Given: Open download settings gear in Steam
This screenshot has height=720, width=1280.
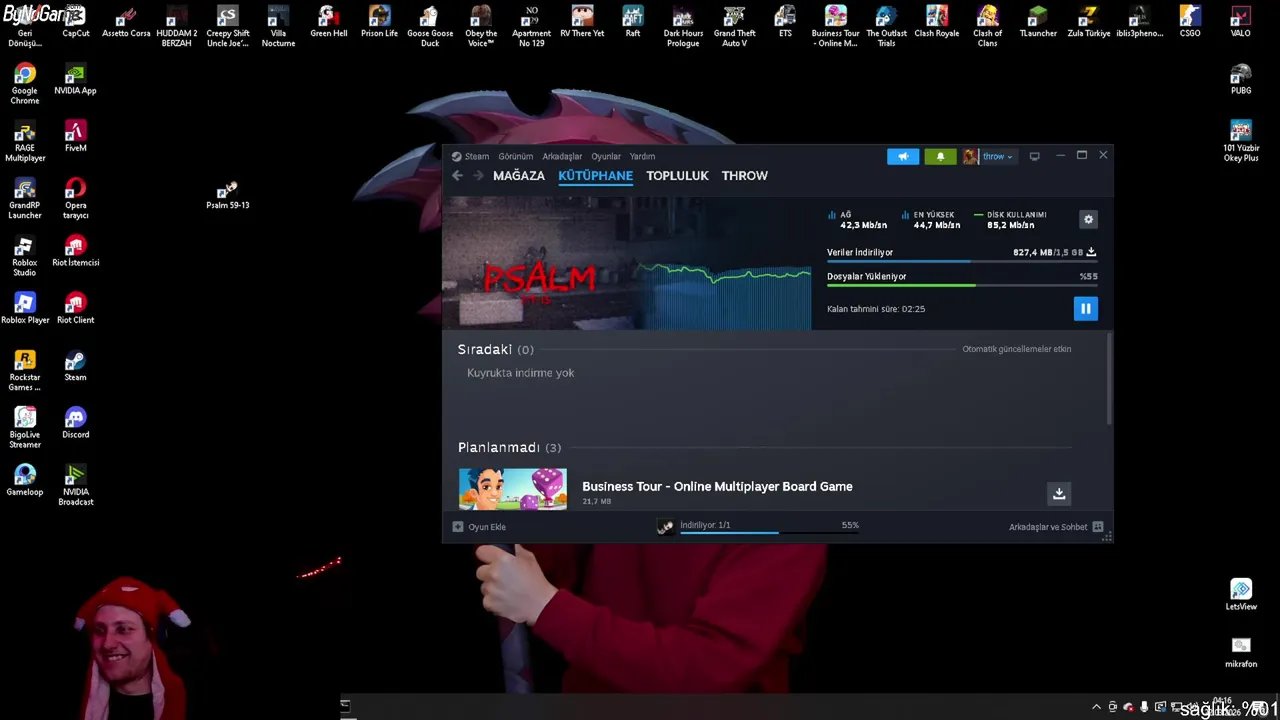Looking at the screenshot, I should click(x=1089, y=220).
